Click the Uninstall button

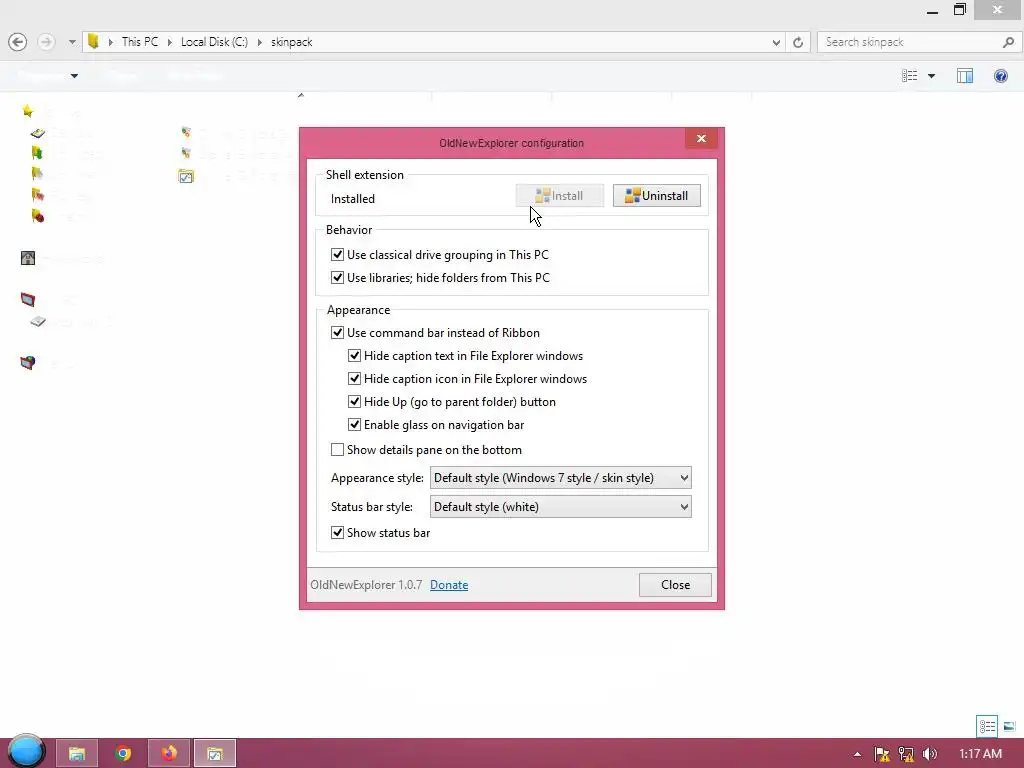click(656, 196)
